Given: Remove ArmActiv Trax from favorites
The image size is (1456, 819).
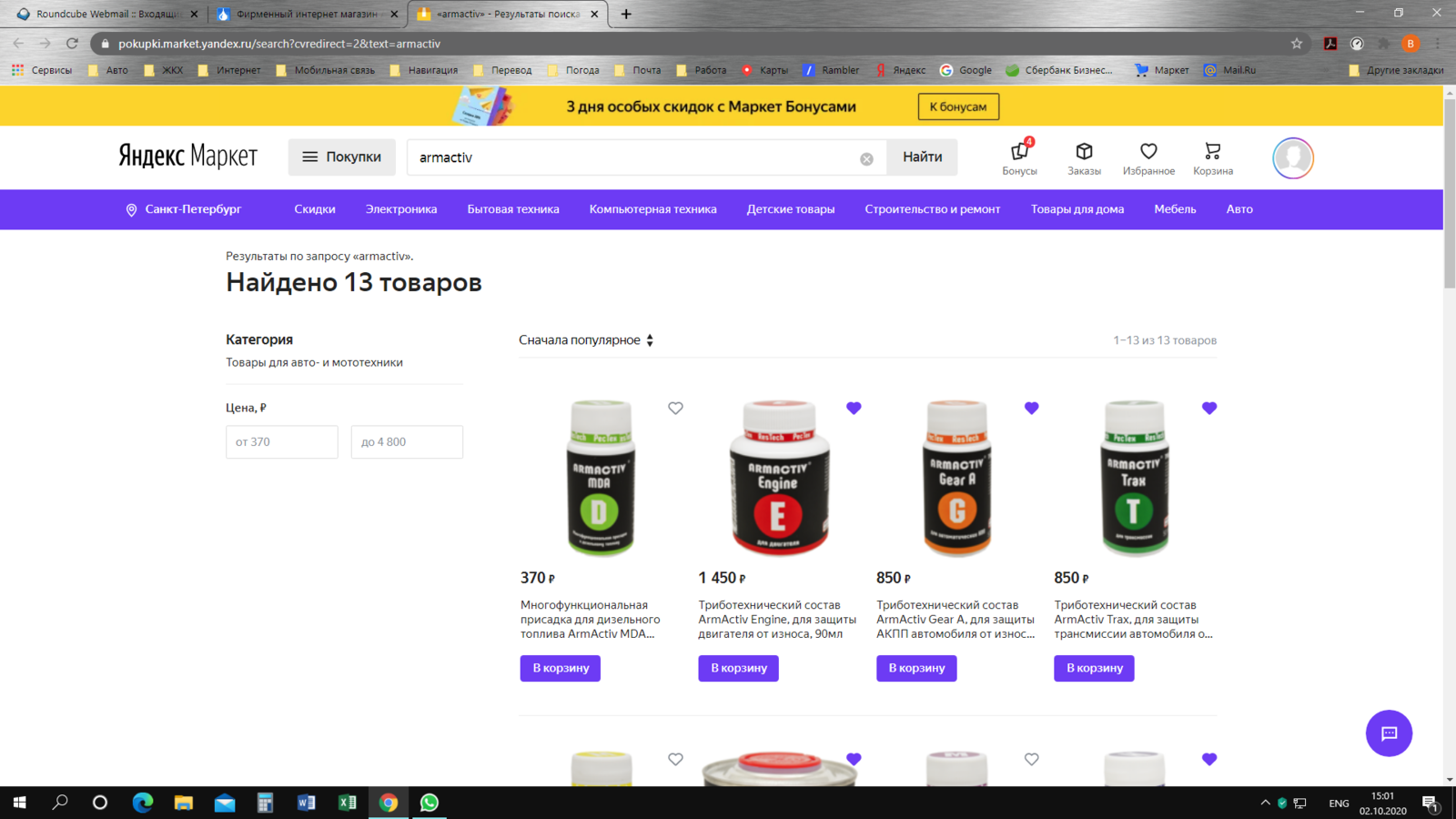Looking at the screenshot, I should 1209,409.
